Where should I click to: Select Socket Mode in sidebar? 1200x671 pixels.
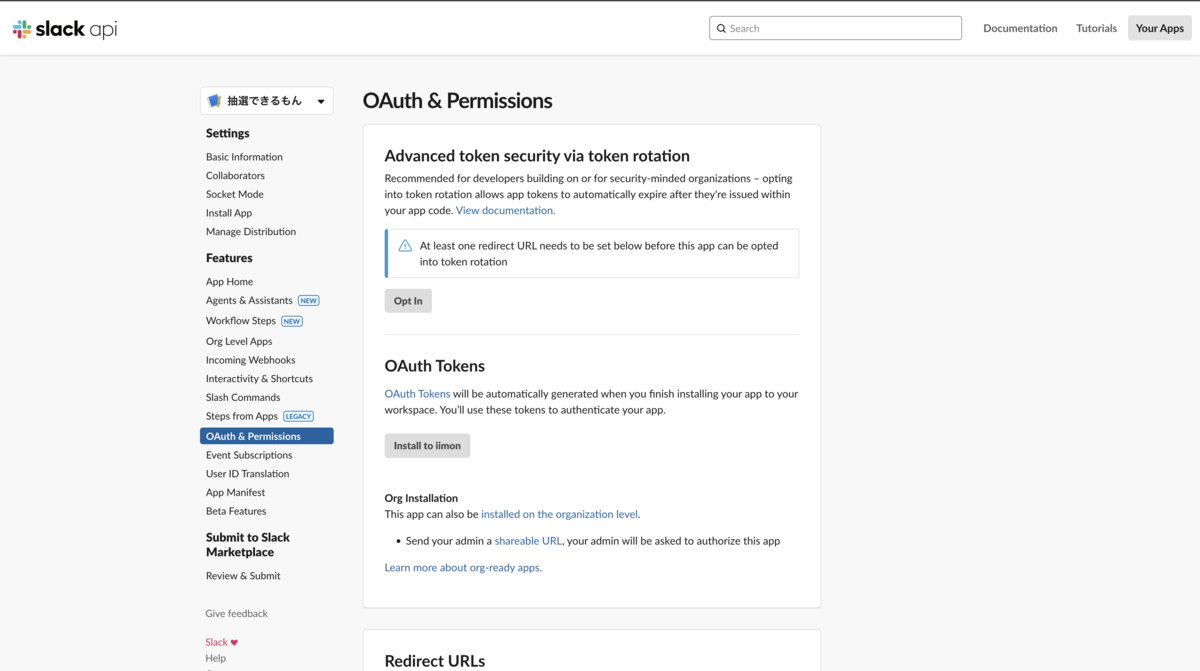coord(235,194)
